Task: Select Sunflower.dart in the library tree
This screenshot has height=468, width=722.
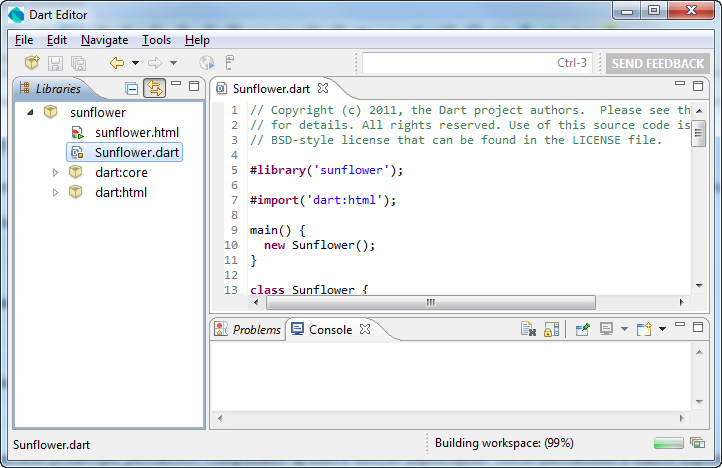Action: 125,152
